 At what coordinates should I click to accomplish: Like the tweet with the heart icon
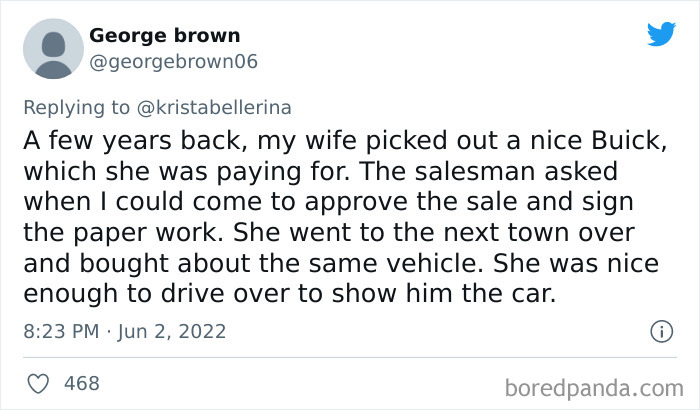tap(38, 383)
